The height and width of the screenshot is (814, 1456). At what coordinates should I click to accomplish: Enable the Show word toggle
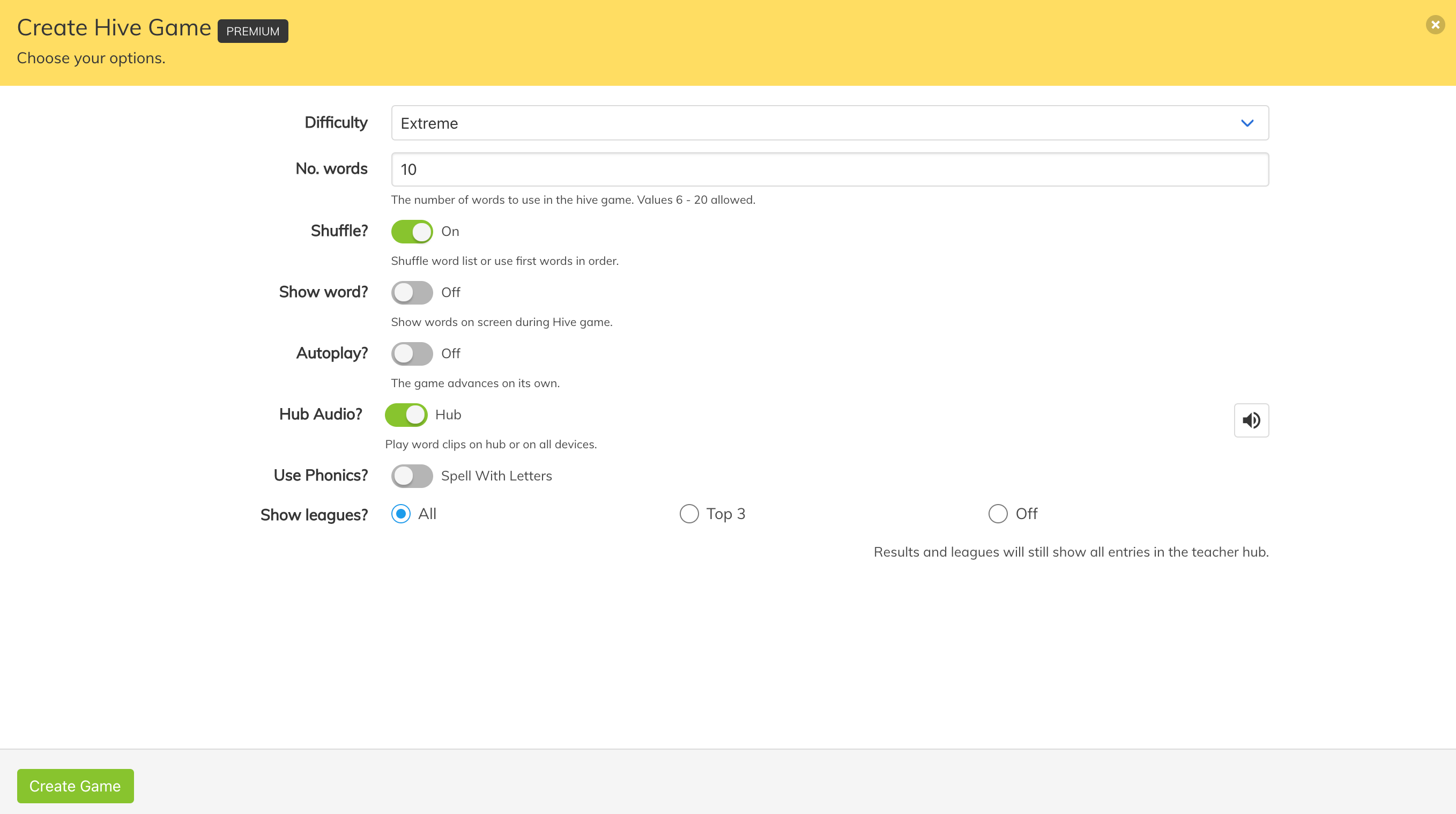[x=412, y=292]
